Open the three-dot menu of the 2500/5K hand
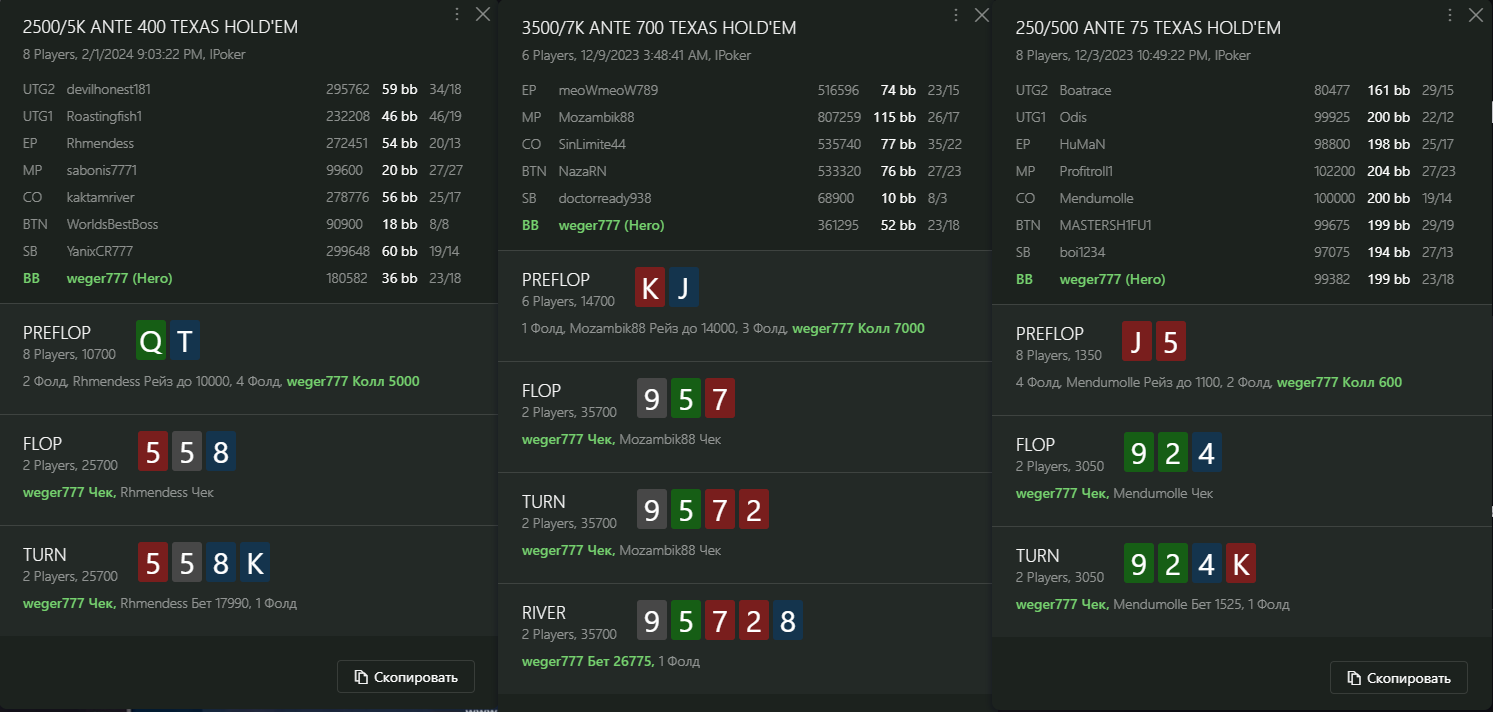Viewport: 1493px width, 712px height. pos(457,14)
